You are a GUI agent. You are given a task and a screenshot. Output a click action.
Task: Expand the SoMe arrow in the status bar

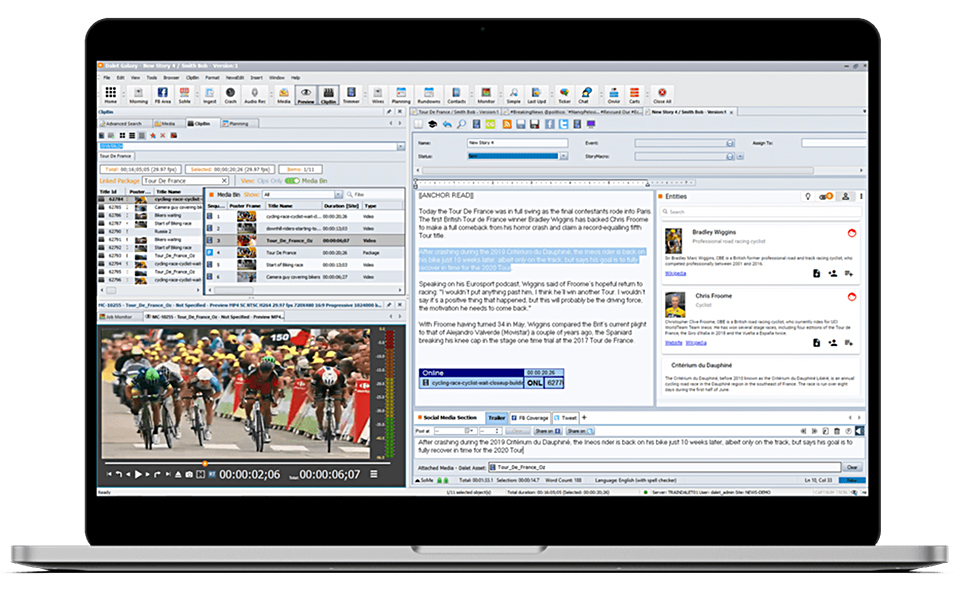(x=418, y=480)
